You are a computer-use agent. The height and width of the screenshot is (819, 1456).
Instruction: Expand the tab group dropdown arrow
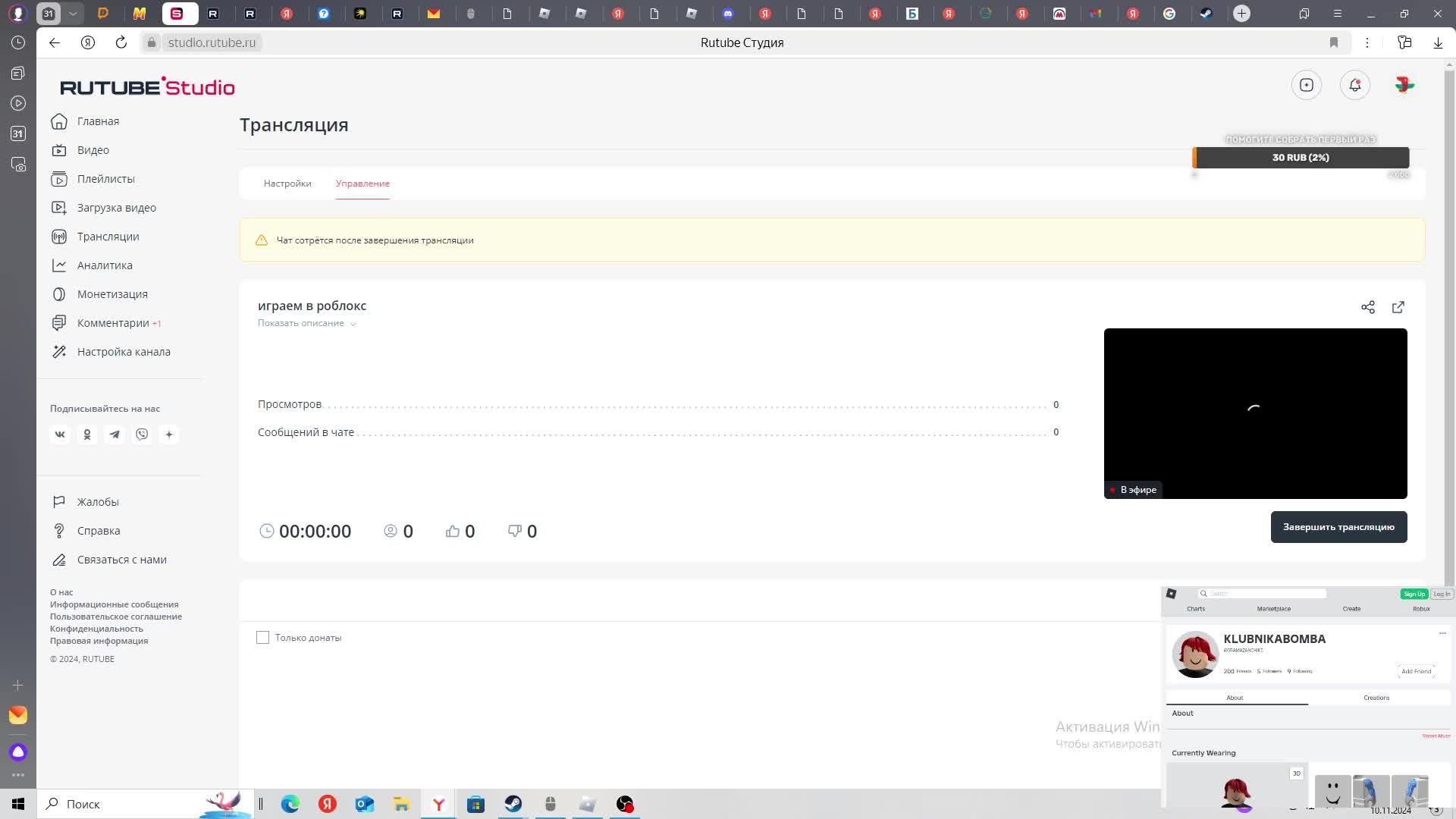[73, 14]
